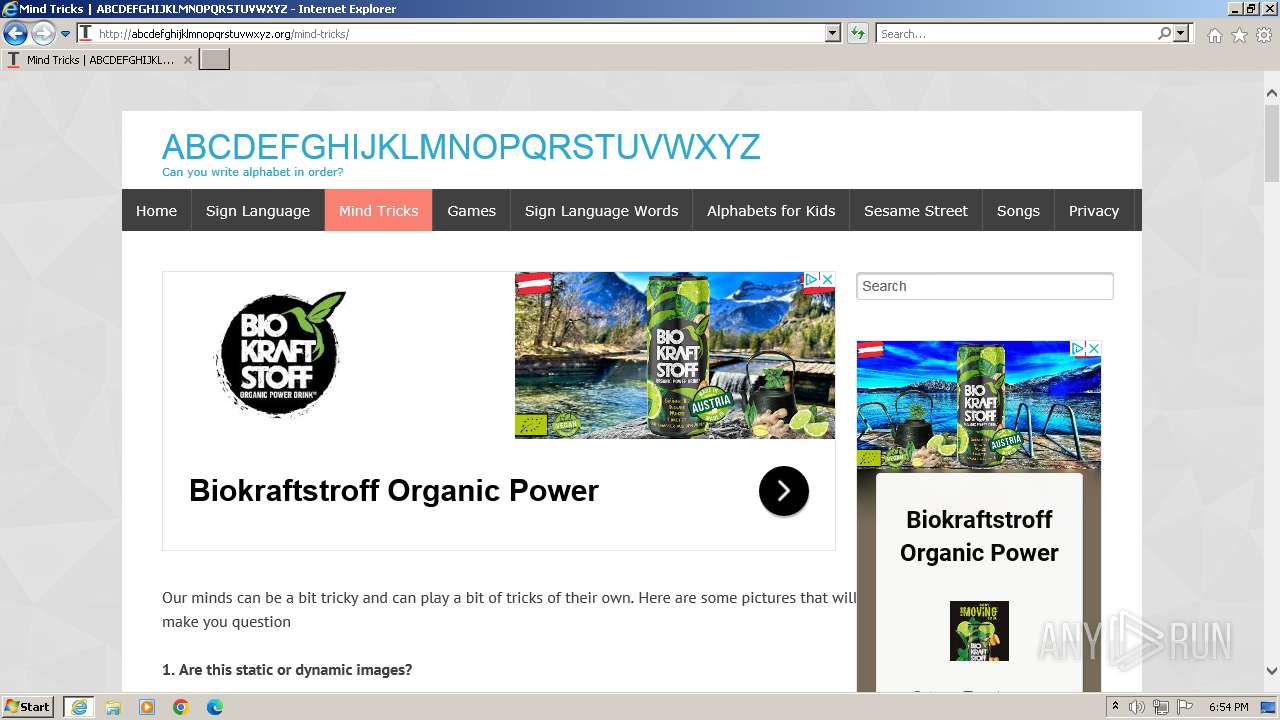The height and width of the screenshot is (720, 1280).
Task: Click the browser search box
Action: 1016,33
